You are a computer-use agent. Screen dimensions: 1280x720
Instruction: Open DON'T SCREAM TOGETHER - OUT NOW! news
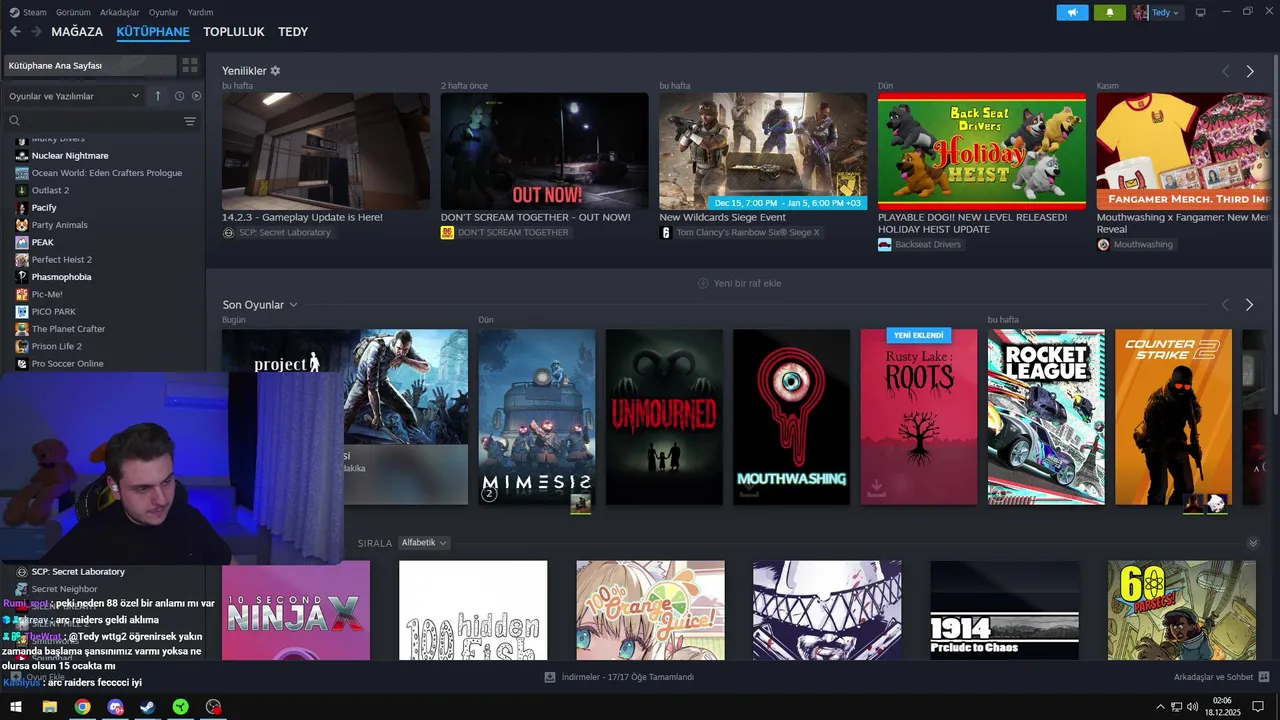pos(544,151)
